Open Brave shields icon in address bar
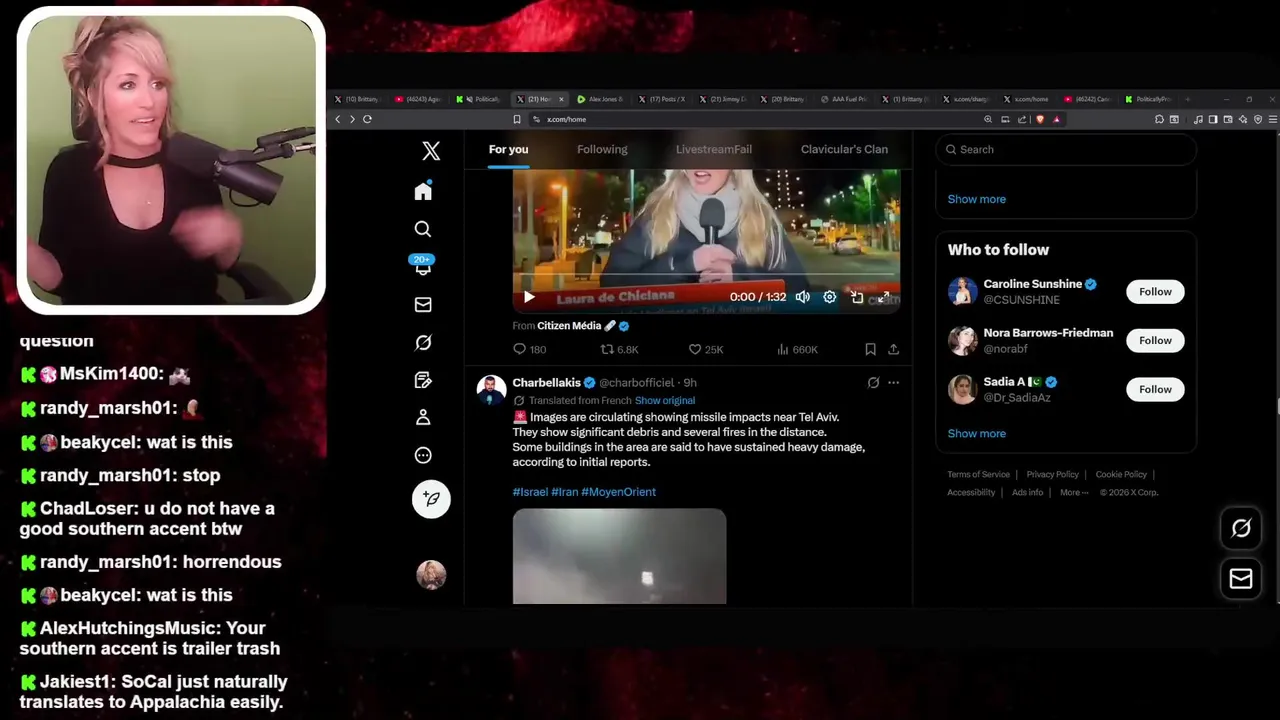 pyautogui.click(x=1040, y=119)
